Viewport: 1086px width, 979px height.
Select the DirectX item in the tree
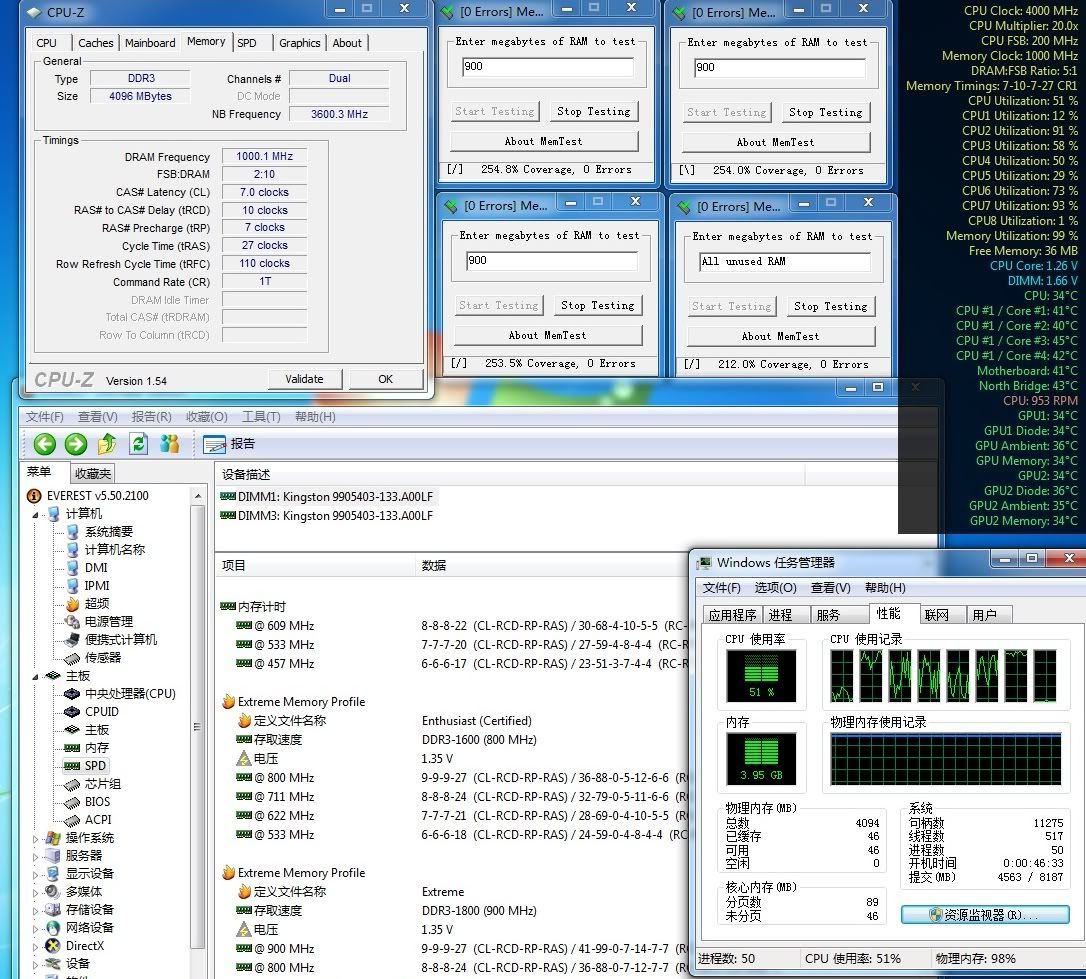(84, 946)
